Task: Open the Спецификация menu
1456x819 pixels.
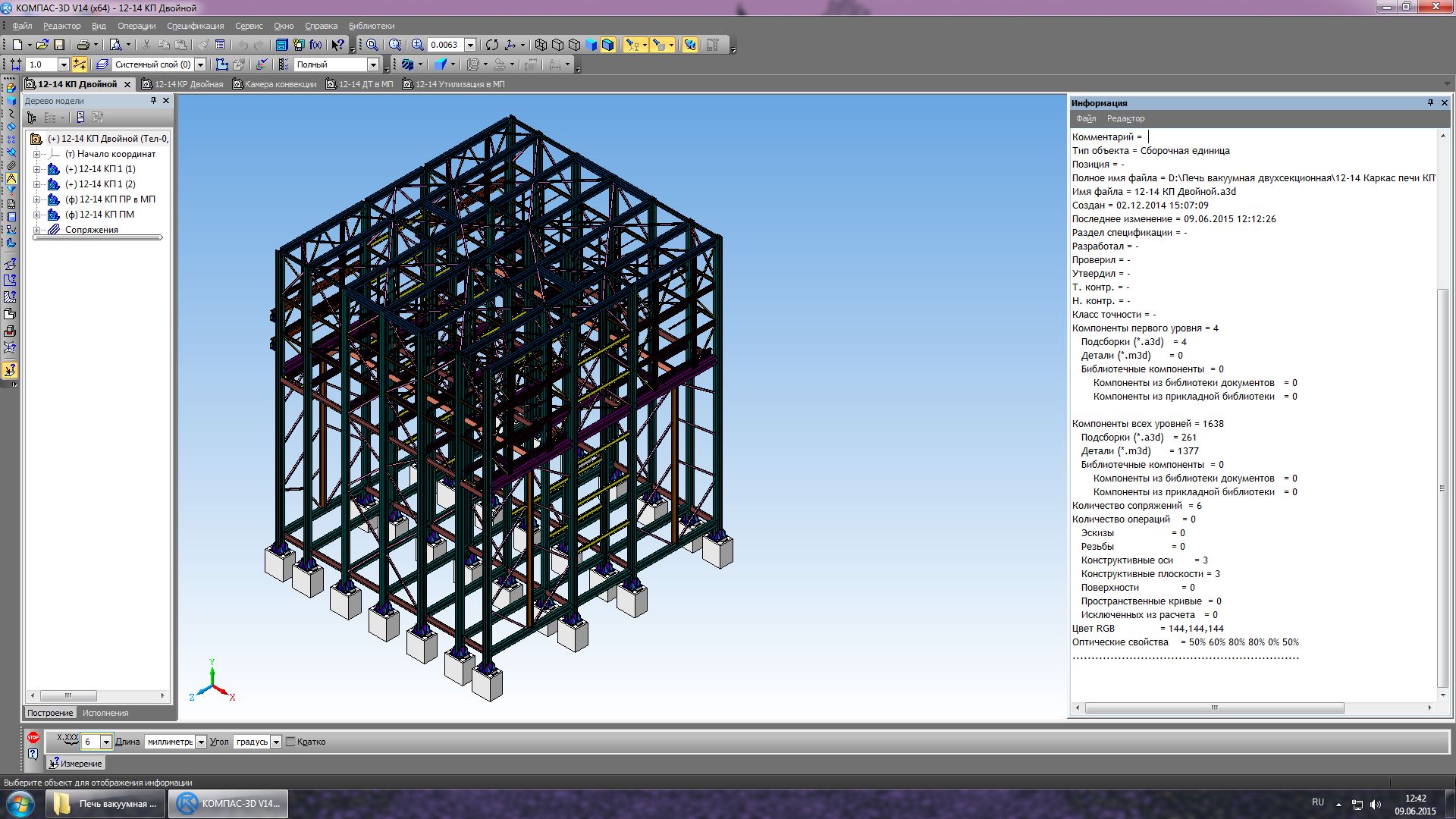Action: click(x=195, y=26)
